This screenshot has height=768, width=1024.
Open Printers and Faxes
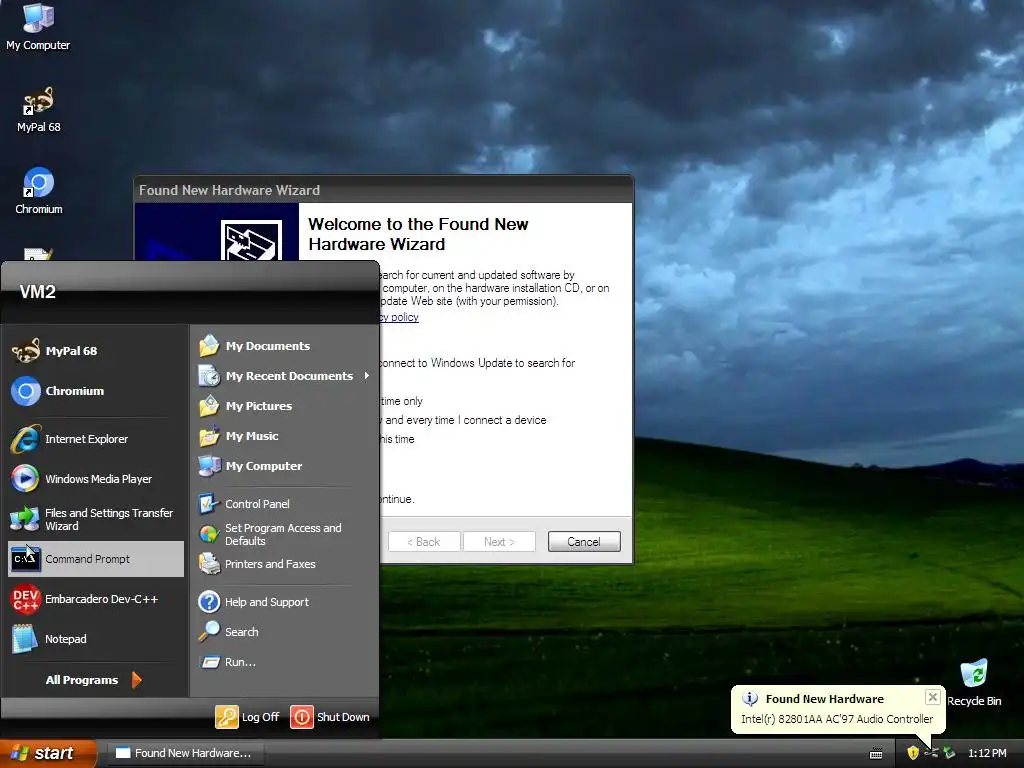tap(283, 564)
